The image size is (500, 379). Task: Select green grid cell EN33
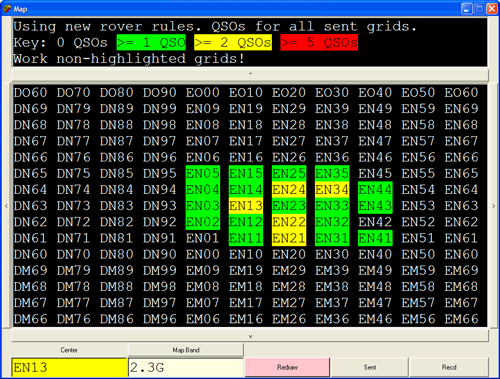coord(332,206)
